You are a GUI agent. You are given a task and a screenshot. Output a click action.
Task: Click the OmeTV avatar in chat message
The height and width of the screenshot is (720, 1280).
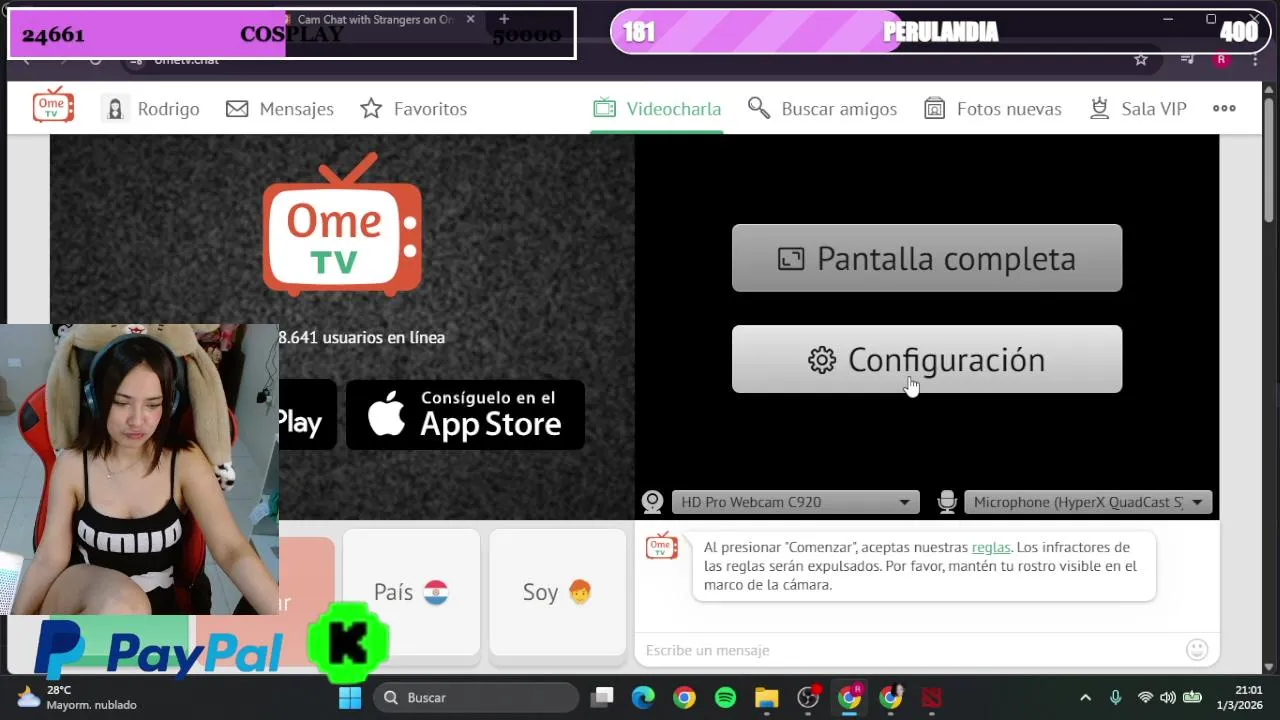pos(661,546)
